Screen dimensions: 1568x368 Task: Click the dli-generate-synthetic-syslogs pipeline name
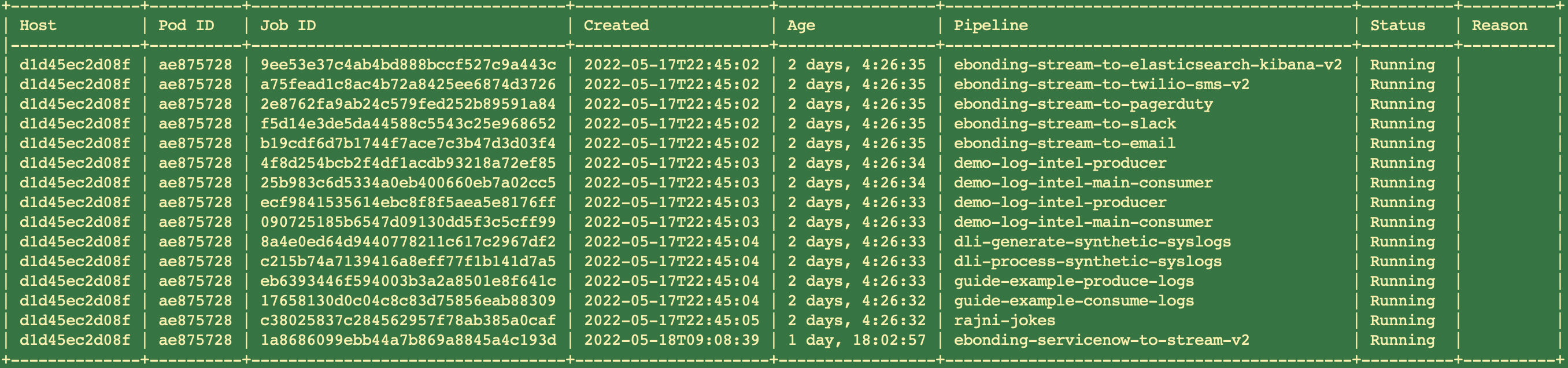click(x=1092, y=242)
